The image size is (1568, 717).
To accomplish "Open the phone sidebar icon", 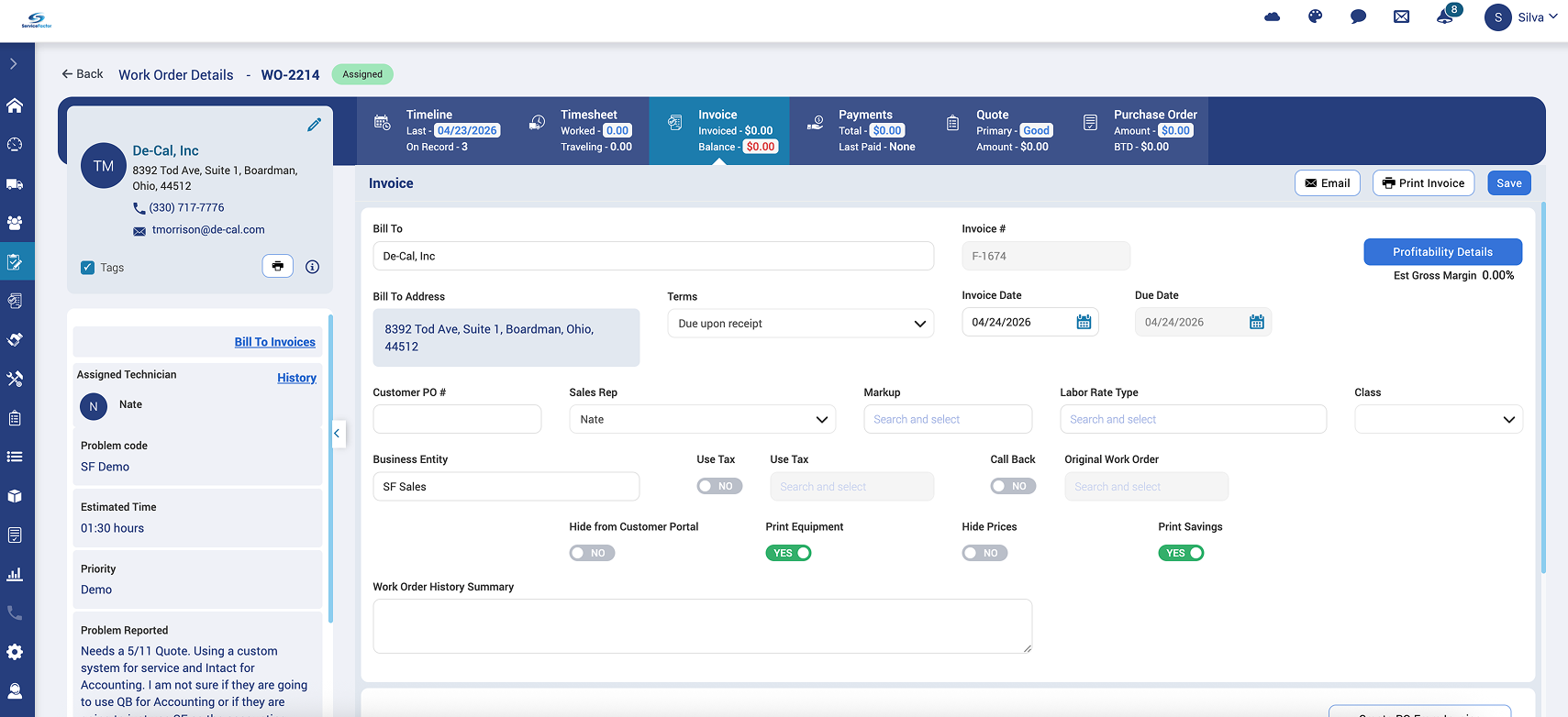I will [15, 612].
